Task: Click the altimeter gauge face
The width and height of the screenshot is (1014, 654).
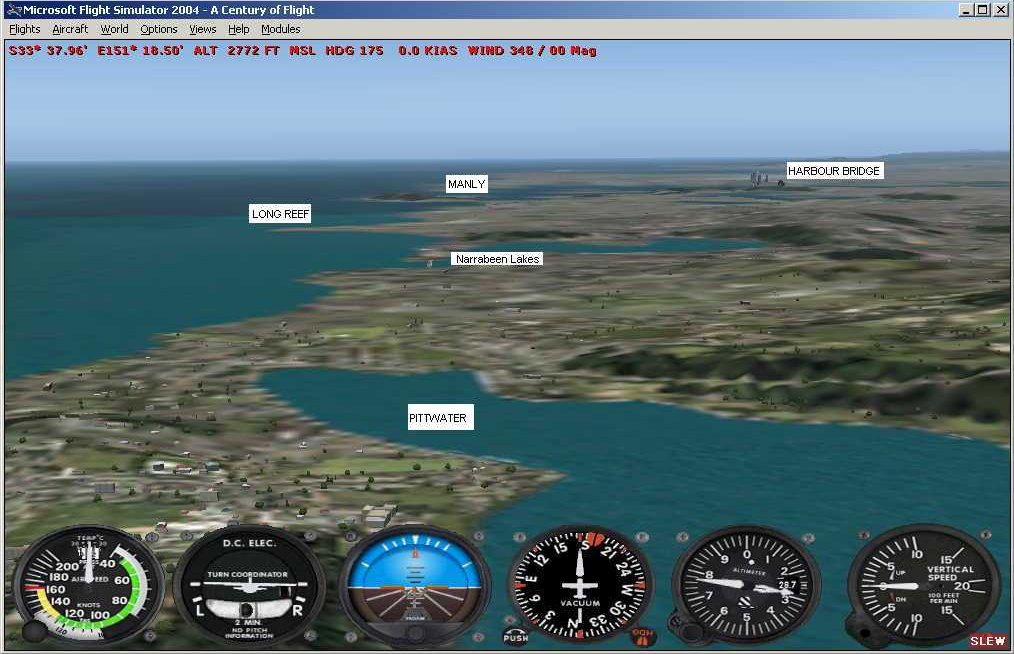Action: tap(746, 586)
